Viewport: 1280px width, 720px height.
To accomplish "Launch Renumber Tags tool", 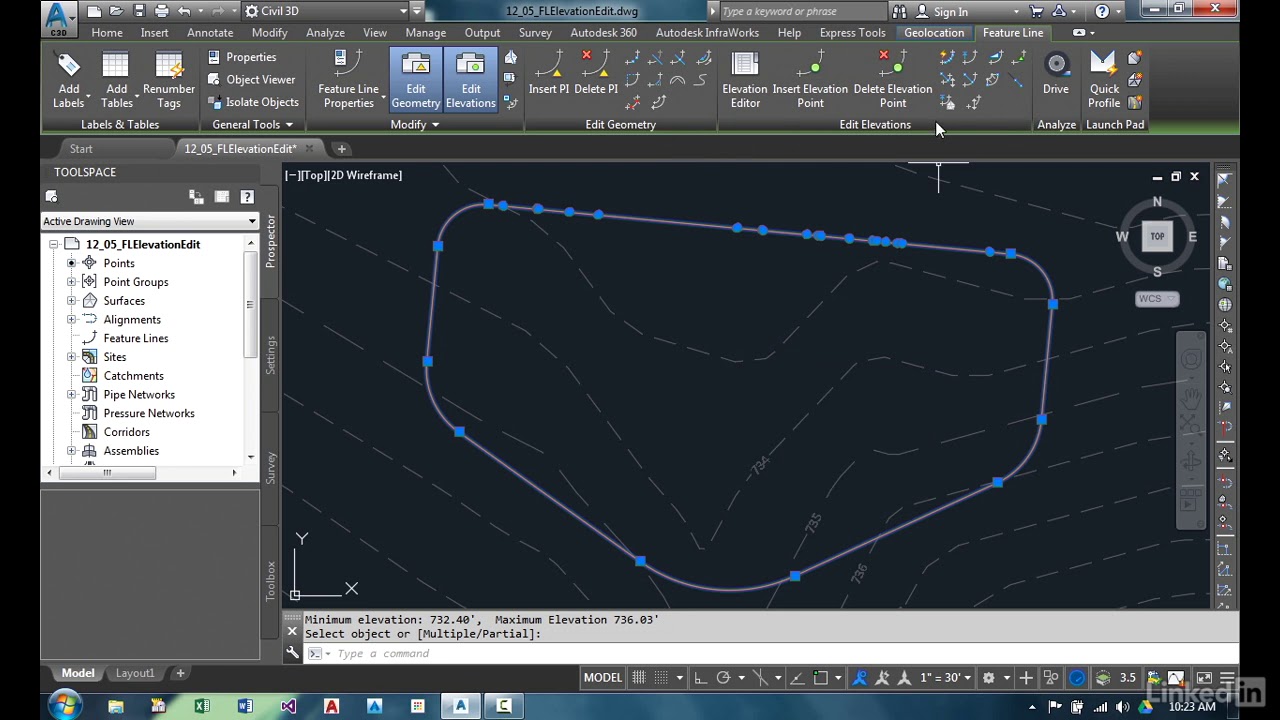I will [169, 80].
